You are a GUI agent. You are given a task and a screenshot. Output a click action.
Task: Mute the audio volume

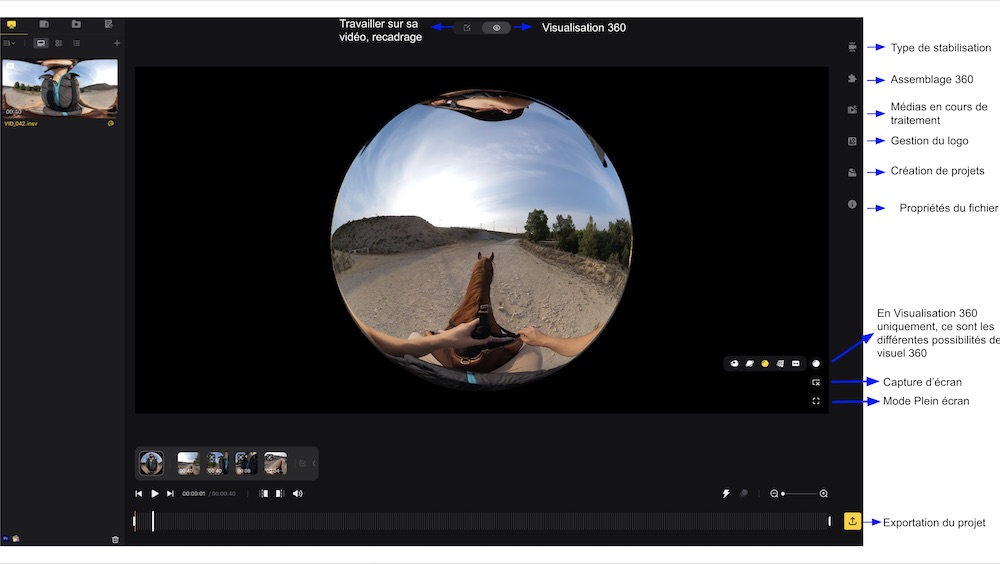[298, 493]
